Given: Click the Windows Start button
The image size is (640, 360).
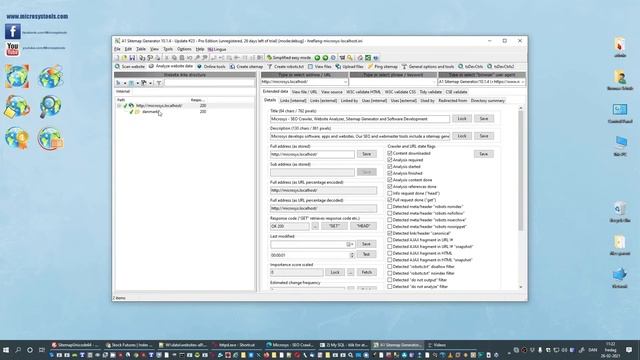Looking at the screenshot, I should pyautogui.click(x=6, y=350).
